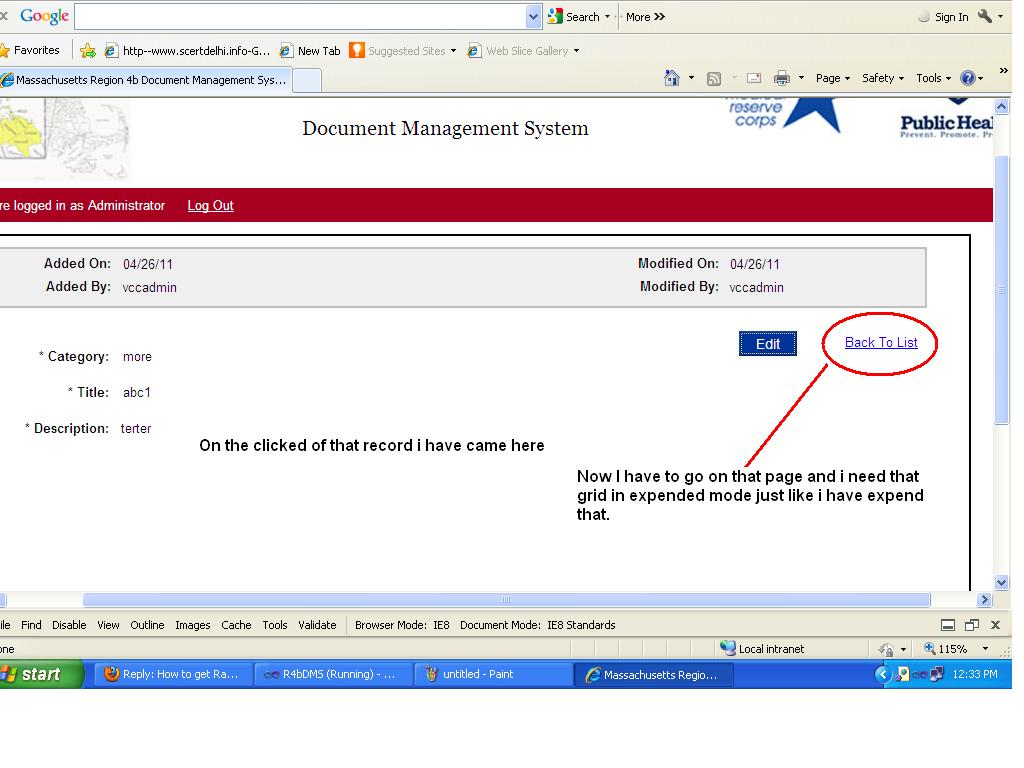Open the Google search box history dropdown

coord(534,17)
